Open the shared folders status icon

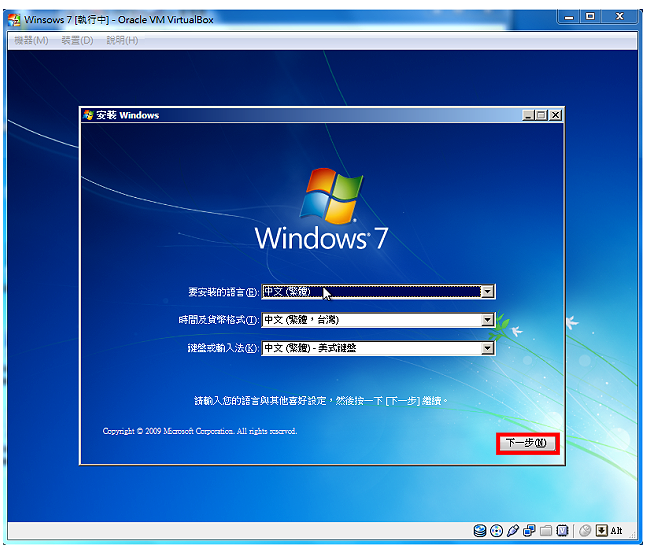[x=546, y=531]
